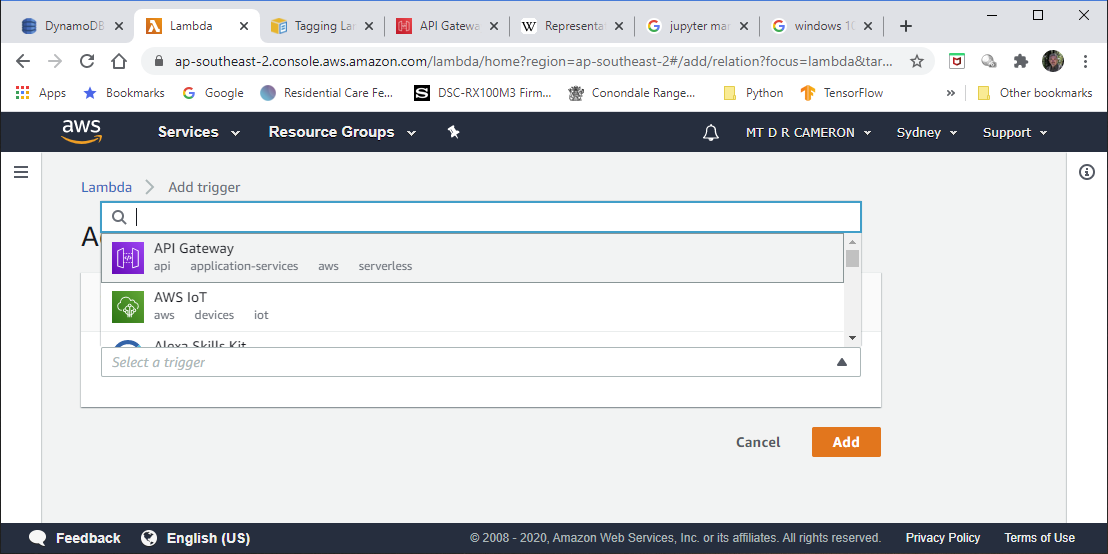Open the info panel icon
Viewport: 1108px width, 554px height.
pos(1087,172)
